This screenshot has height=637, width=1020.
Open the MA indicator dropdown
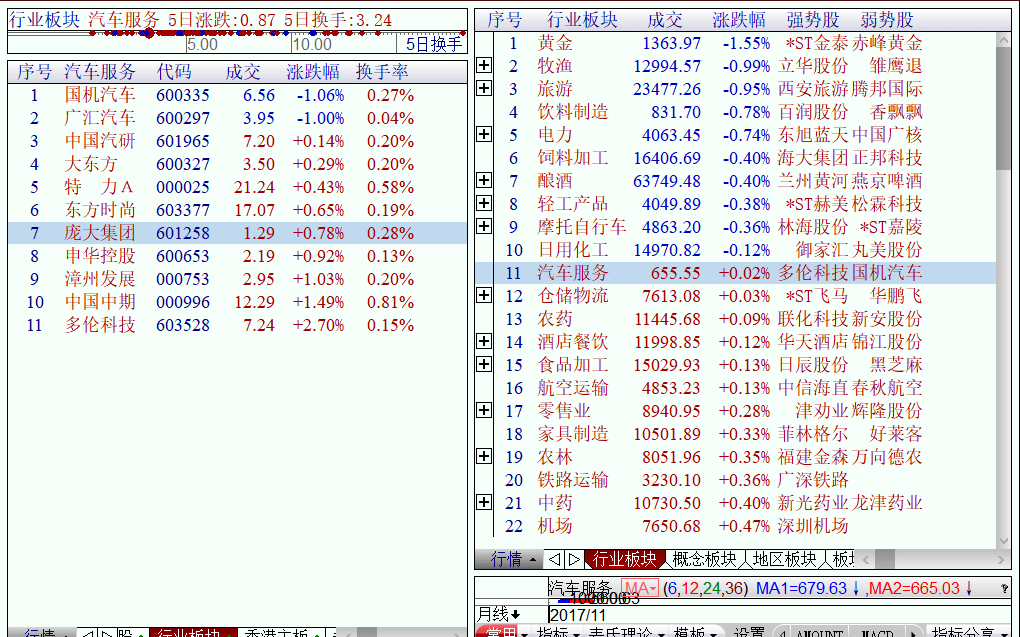pos(639,588)
